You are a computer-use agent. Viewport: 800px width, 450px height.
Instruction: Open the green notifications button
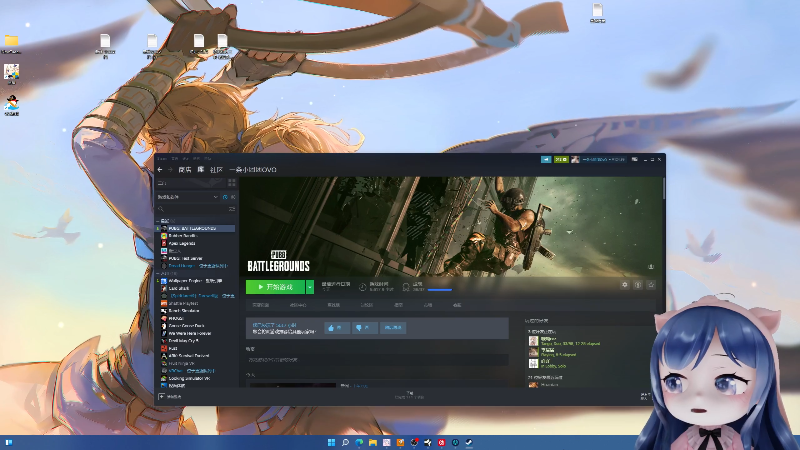coord(561,160)
